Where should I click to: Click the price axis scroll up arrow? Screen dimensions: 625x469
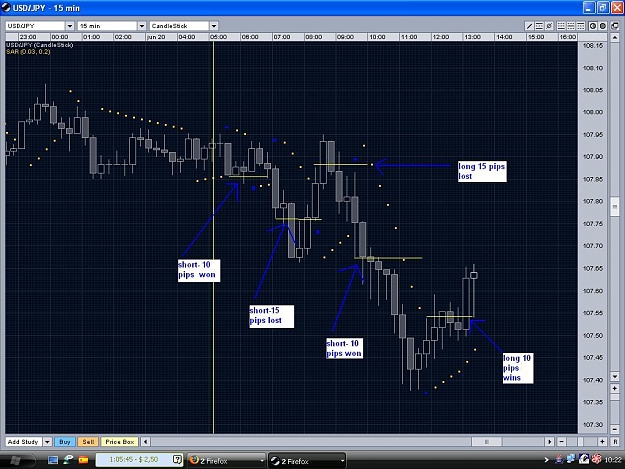tap(615, 38)
